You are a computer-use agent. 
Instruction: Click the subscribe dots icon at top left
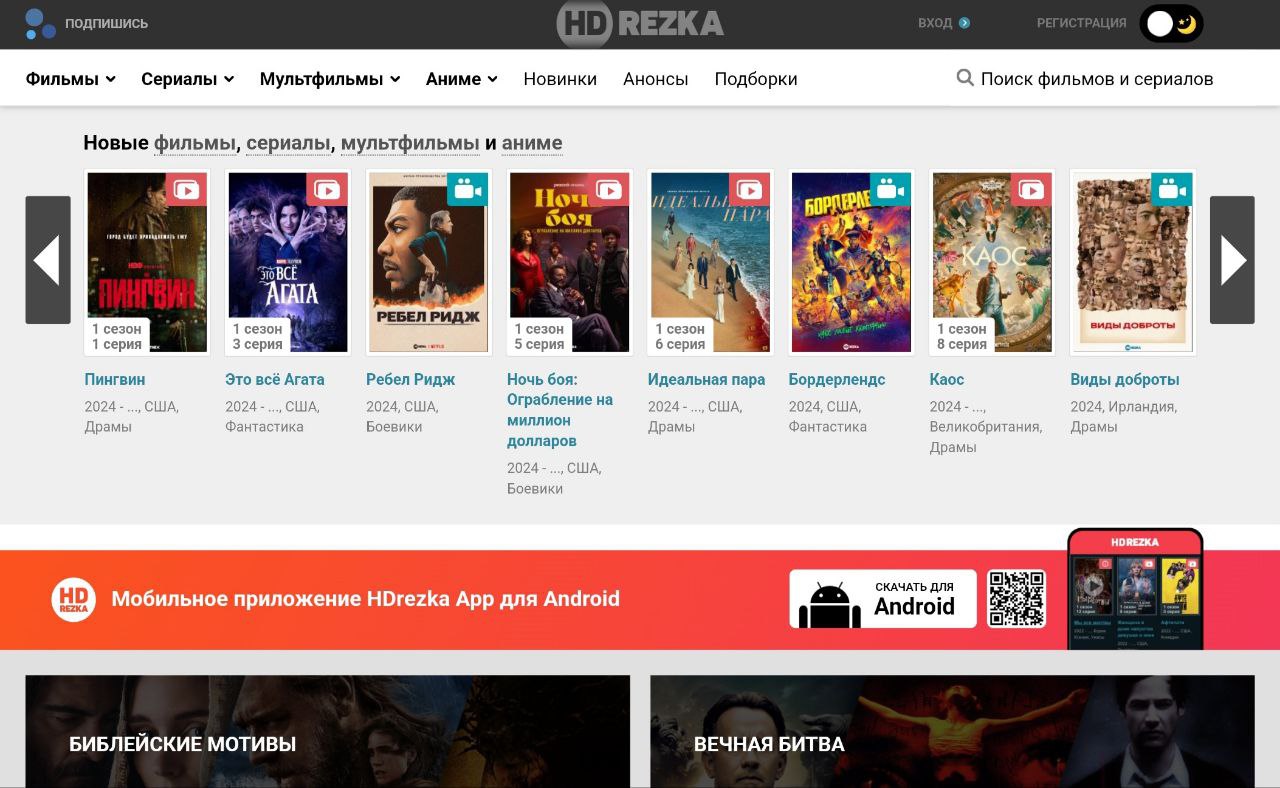click(x=40, y=23)
